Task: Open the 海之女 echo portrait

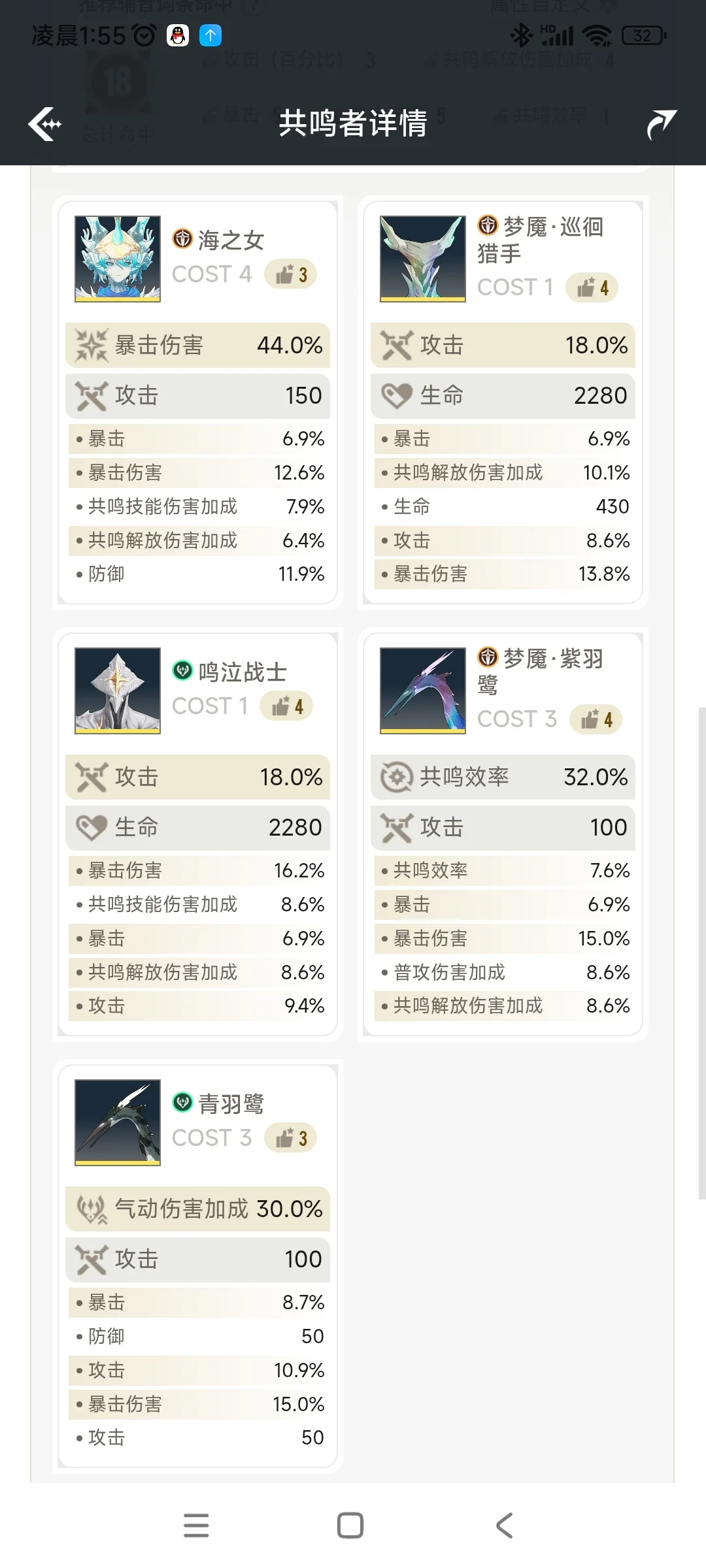Action: [x=118, y=259]
